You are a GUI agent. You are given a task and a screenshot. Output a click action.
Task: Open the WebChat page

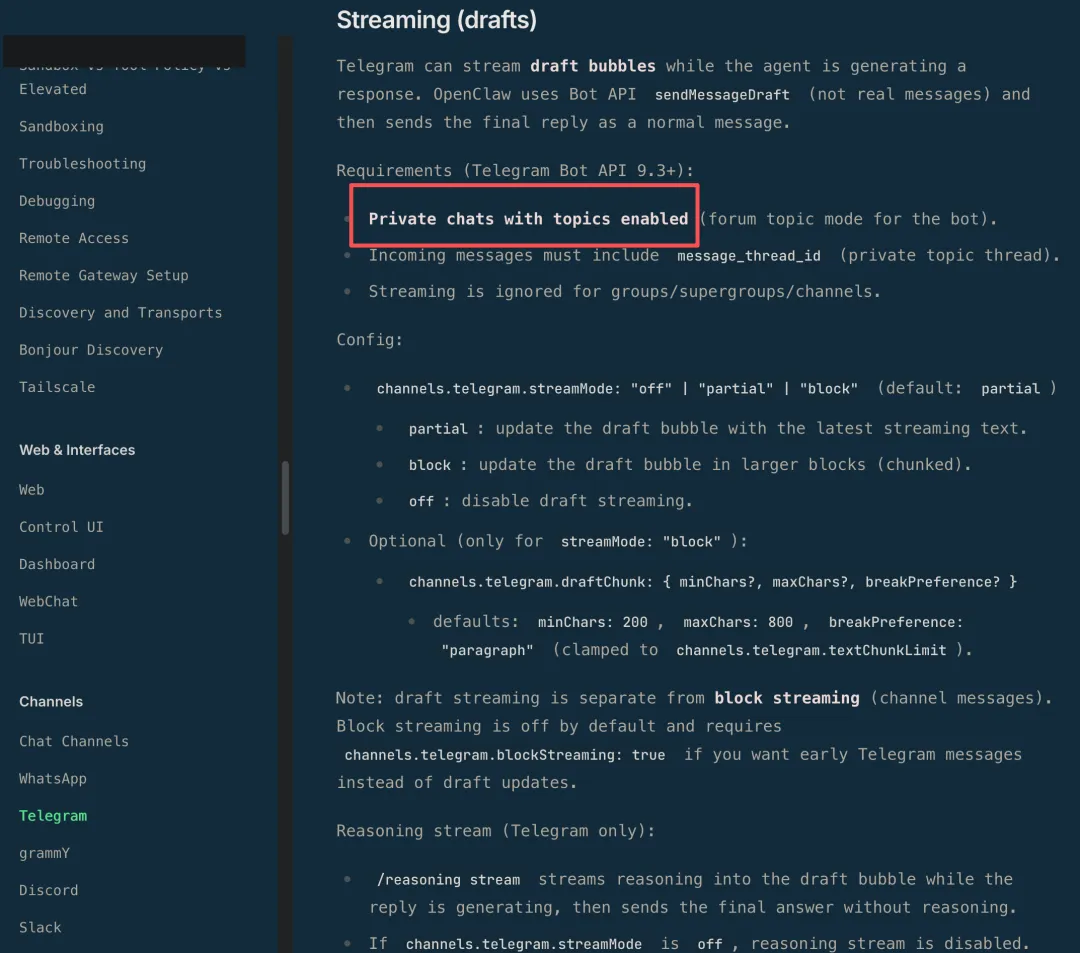tap(48, 601)
